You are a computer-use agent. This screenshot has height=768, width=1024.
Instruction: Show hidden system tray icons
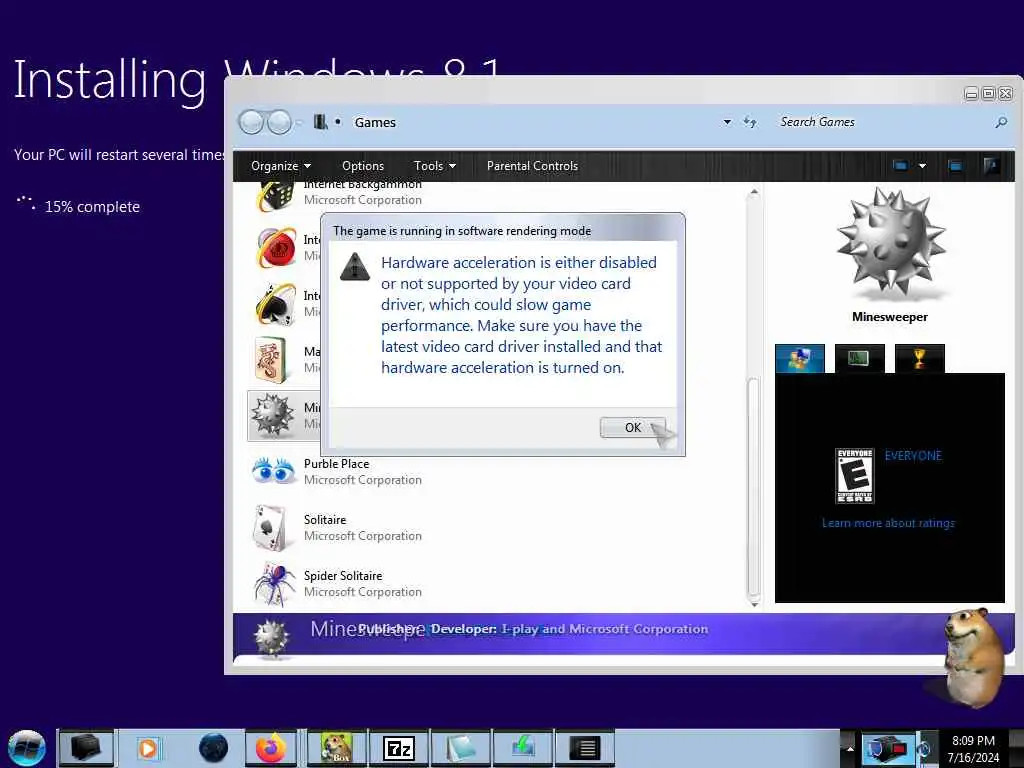pyautogui.click(x=850, y=748)
